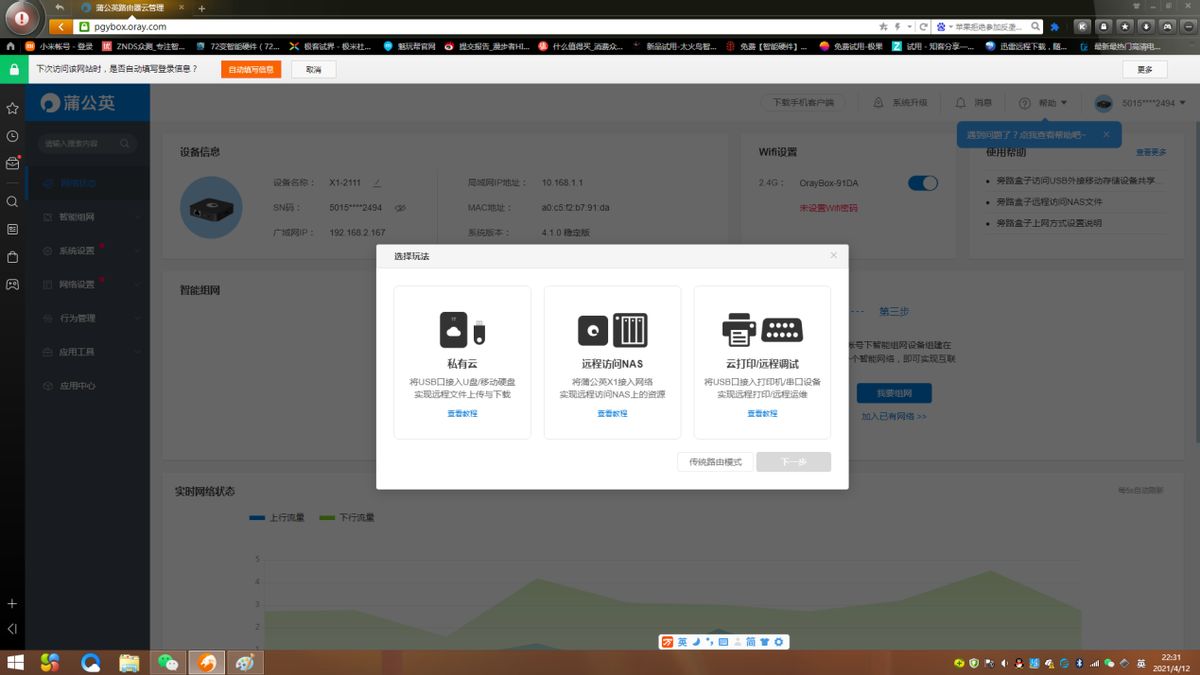Open the tutorial link under 远程访问NAS
Screen dimensions: 1200x675
coord(612,413)
